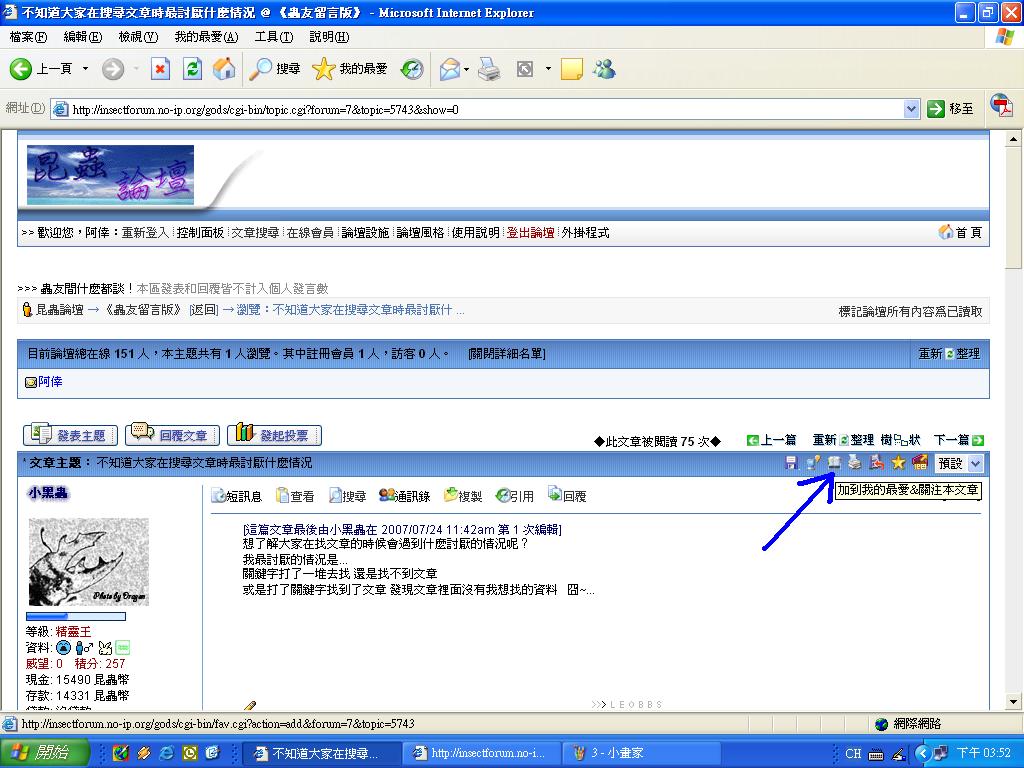1024x768 pixels.
Task: Click the address bar URL field
Action: click(x=480, y=109)
